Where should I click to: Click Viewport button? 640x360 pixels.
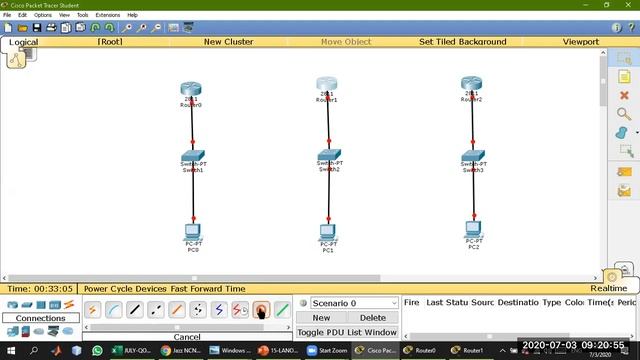(x=580, y=42)
